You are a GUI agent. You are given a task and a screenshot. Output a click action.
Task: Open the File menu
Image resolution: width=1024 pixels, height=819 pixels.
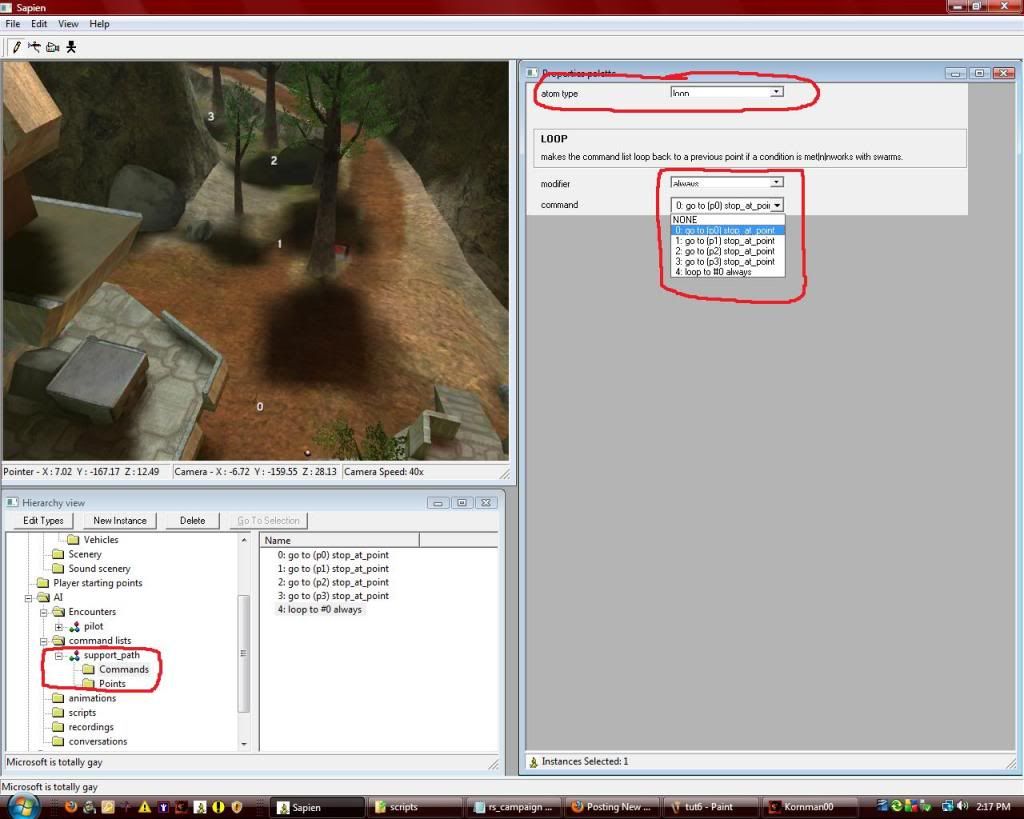(x=12, y=24)
